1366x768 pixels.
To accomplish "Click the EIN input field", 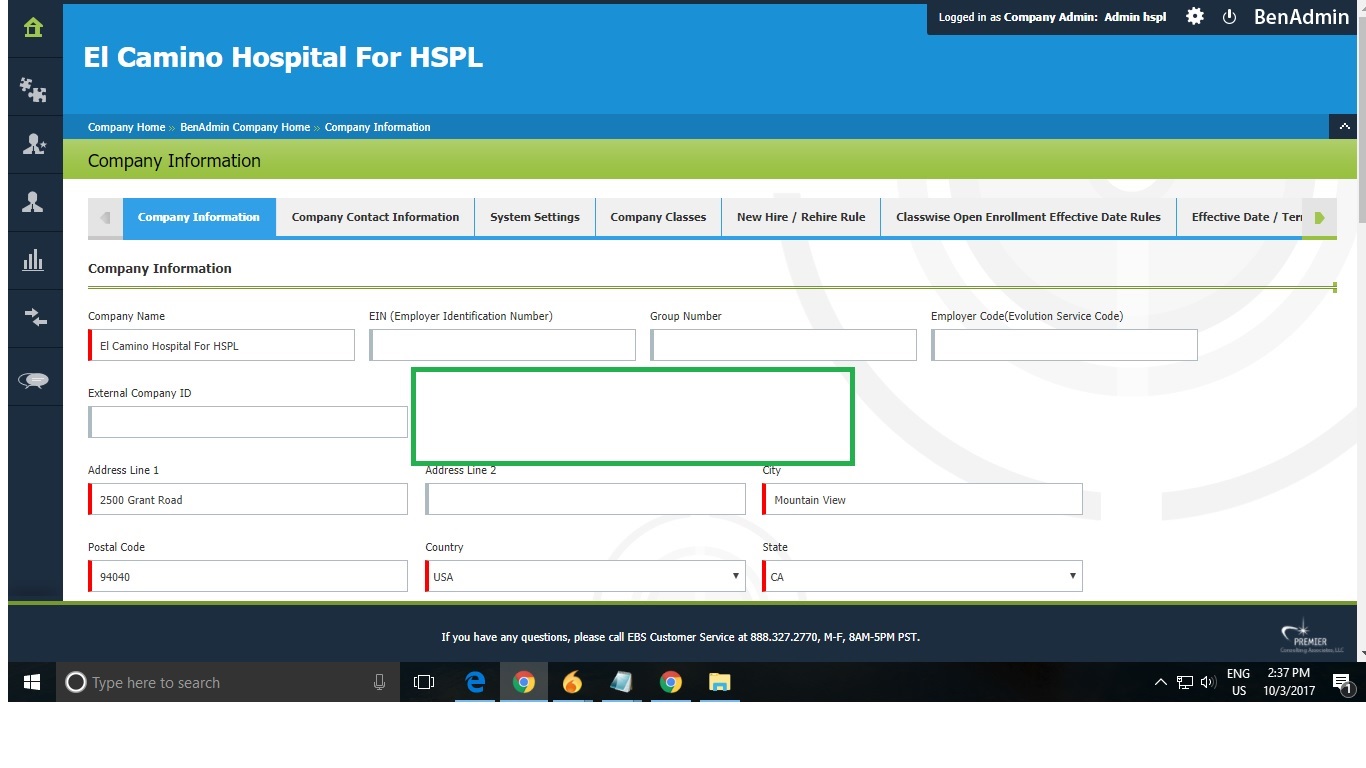I will pos(503,346).
